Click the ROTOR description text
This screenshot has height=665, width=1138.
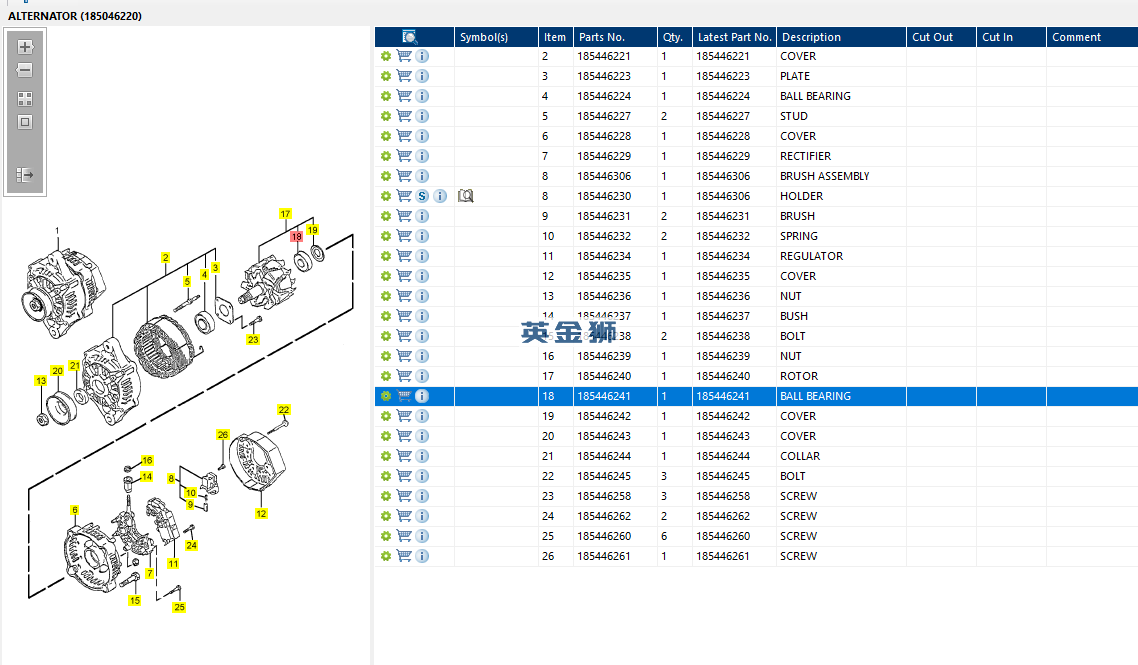click(799, 376)
